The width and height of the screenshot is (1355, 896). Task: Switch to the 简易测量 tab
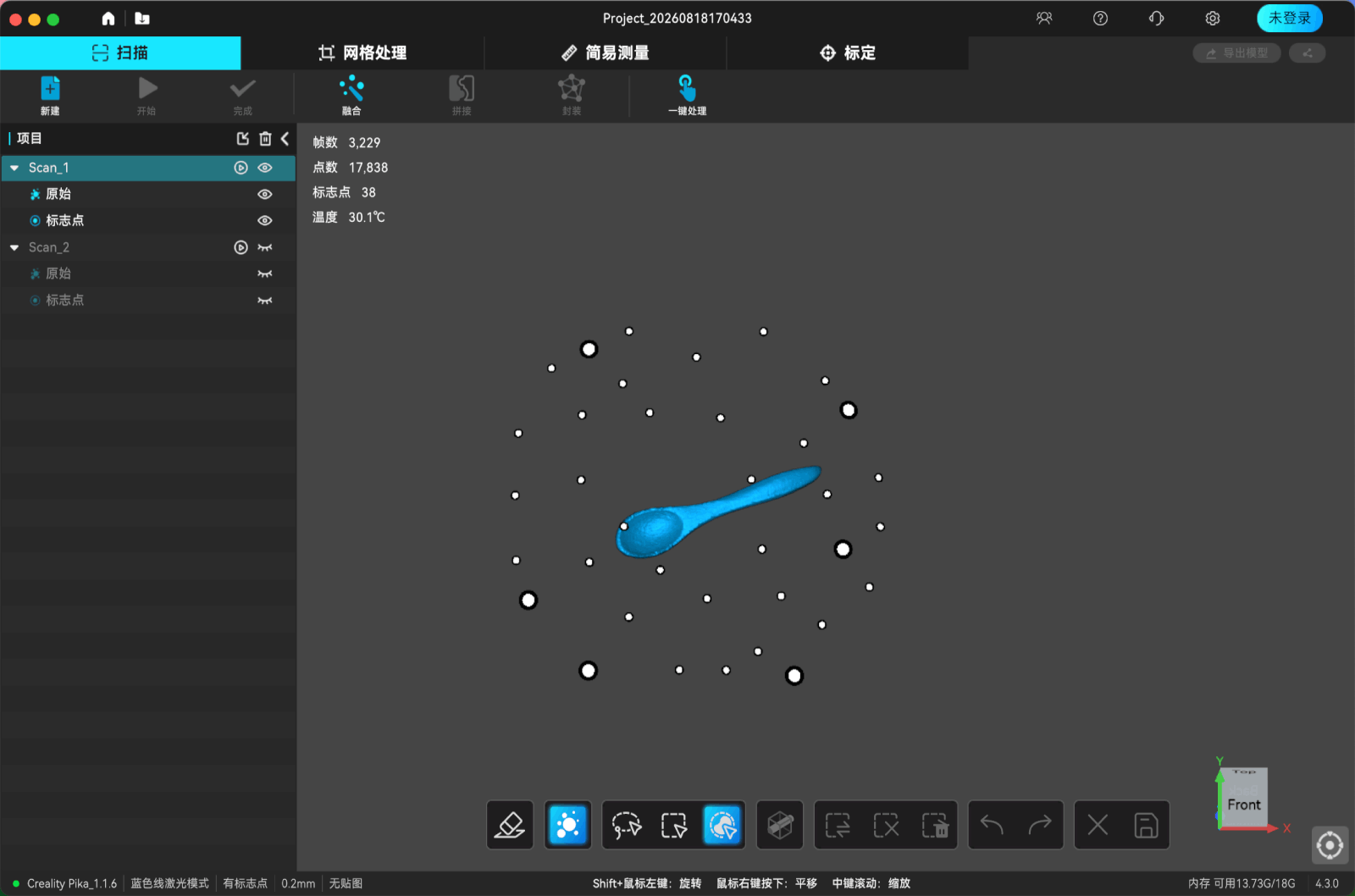click(606, 53)
